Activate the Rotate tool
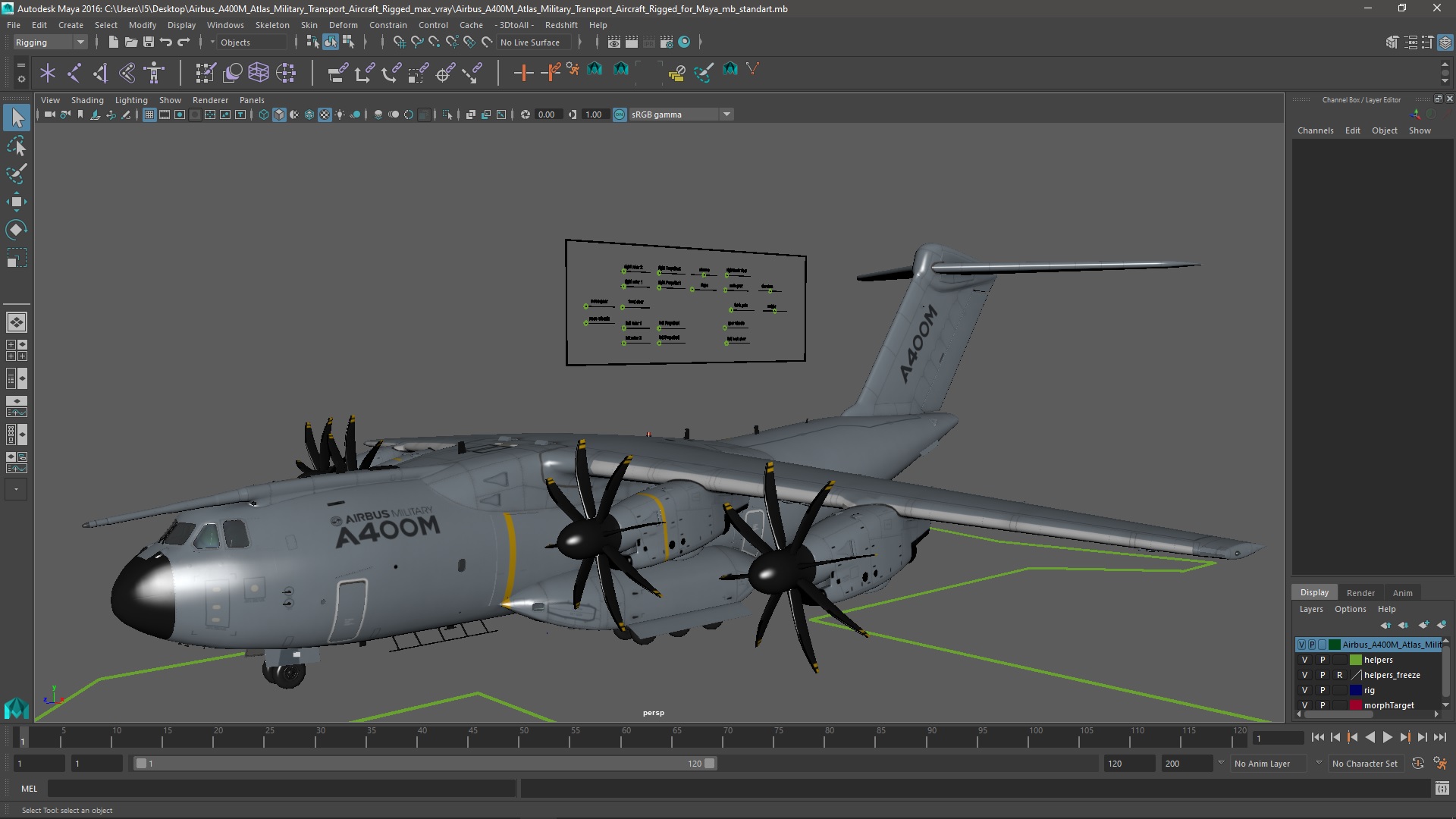1456x819 pixels. click(17, 229)
